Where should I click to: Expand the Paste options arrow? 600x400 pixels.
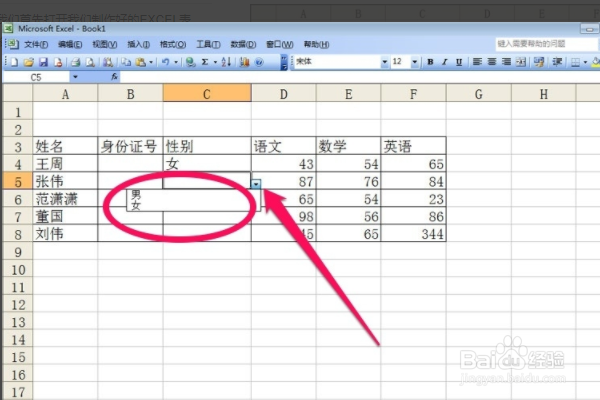[x=151, y=62]
